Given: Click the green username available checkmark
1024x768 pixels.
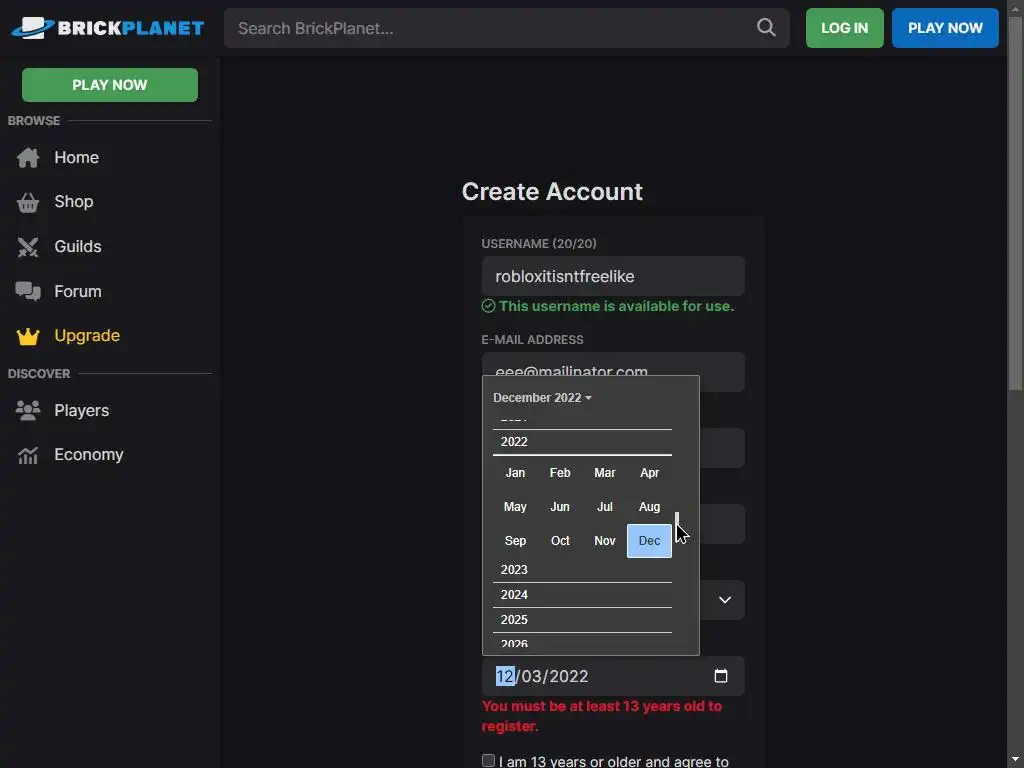Looking at the screenshot, I should 488,306.
